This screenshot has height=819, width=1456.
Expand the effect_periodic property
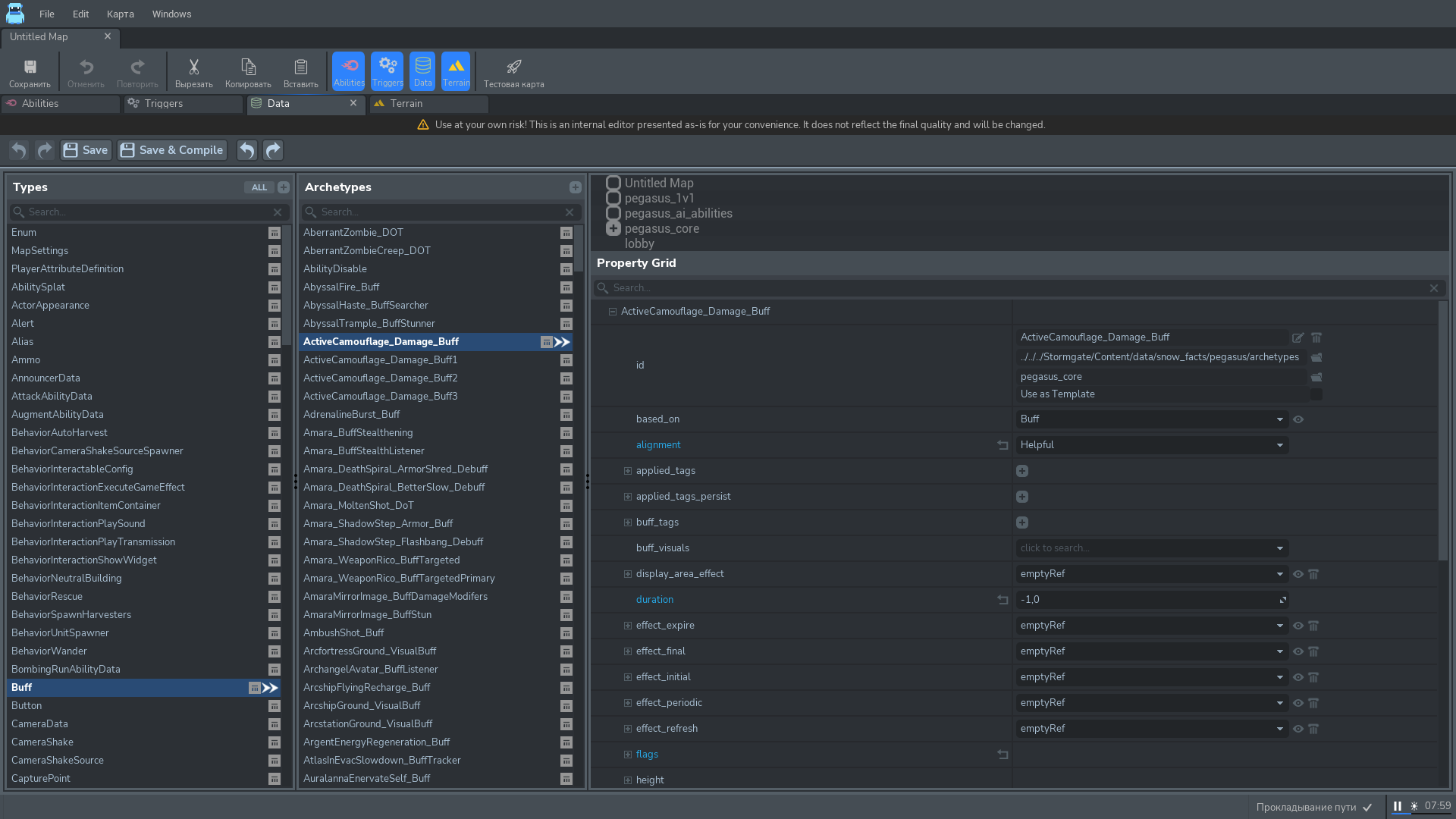[x=628, y=703]
